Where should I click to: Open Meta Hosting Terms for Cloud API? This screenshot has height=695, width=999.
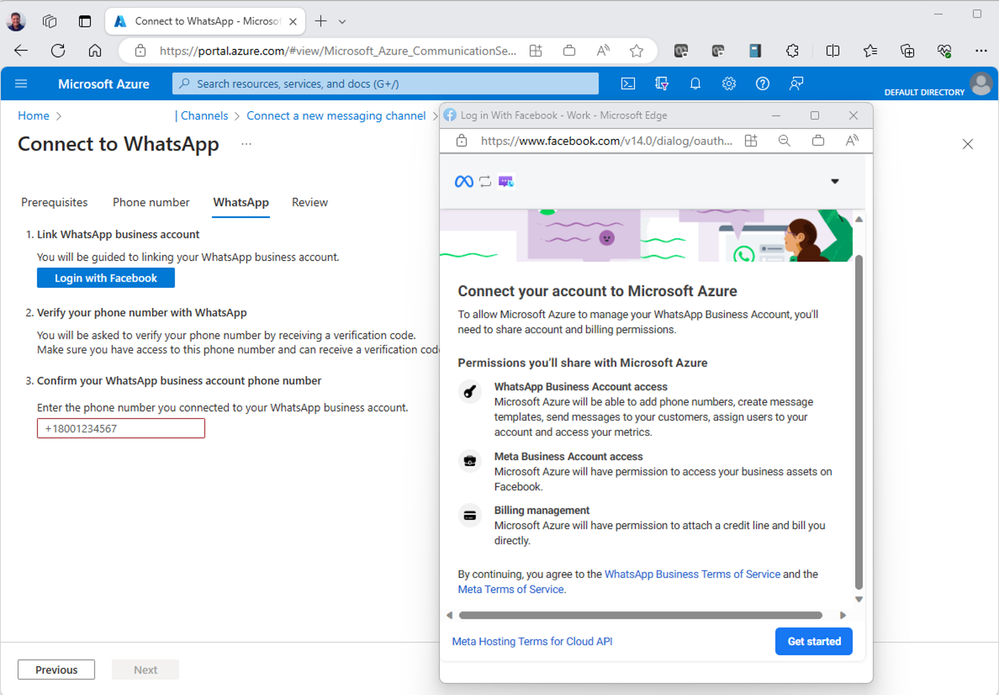(532, 641)
